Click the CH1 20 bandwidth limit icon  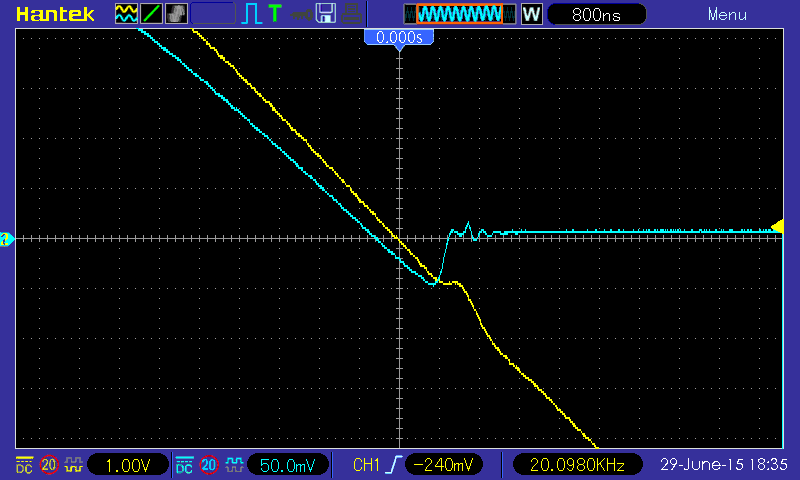point(49,465)
